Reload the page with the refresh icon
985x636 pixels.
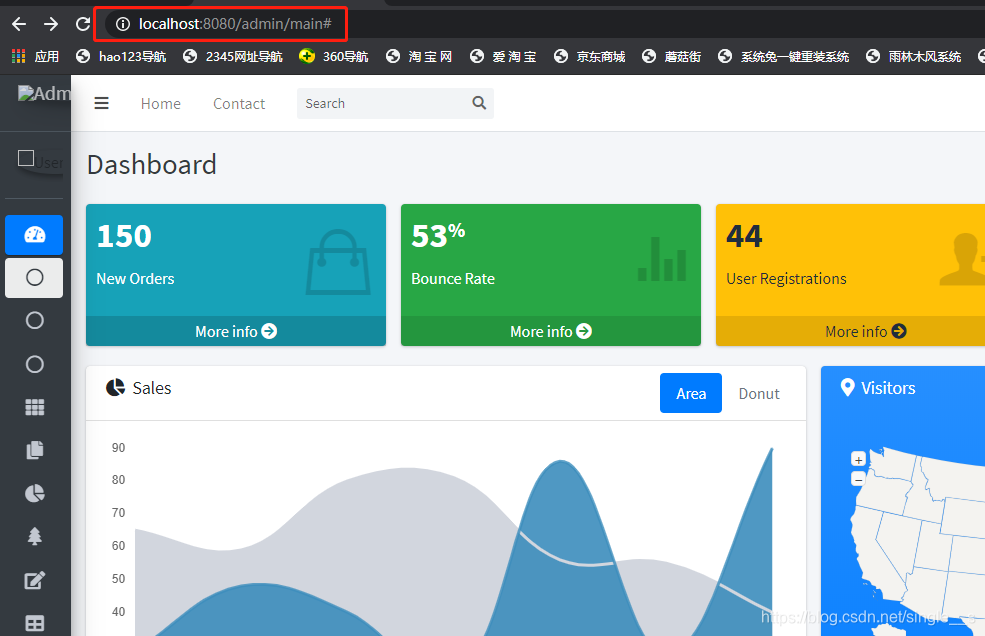[x=83, y=24]
